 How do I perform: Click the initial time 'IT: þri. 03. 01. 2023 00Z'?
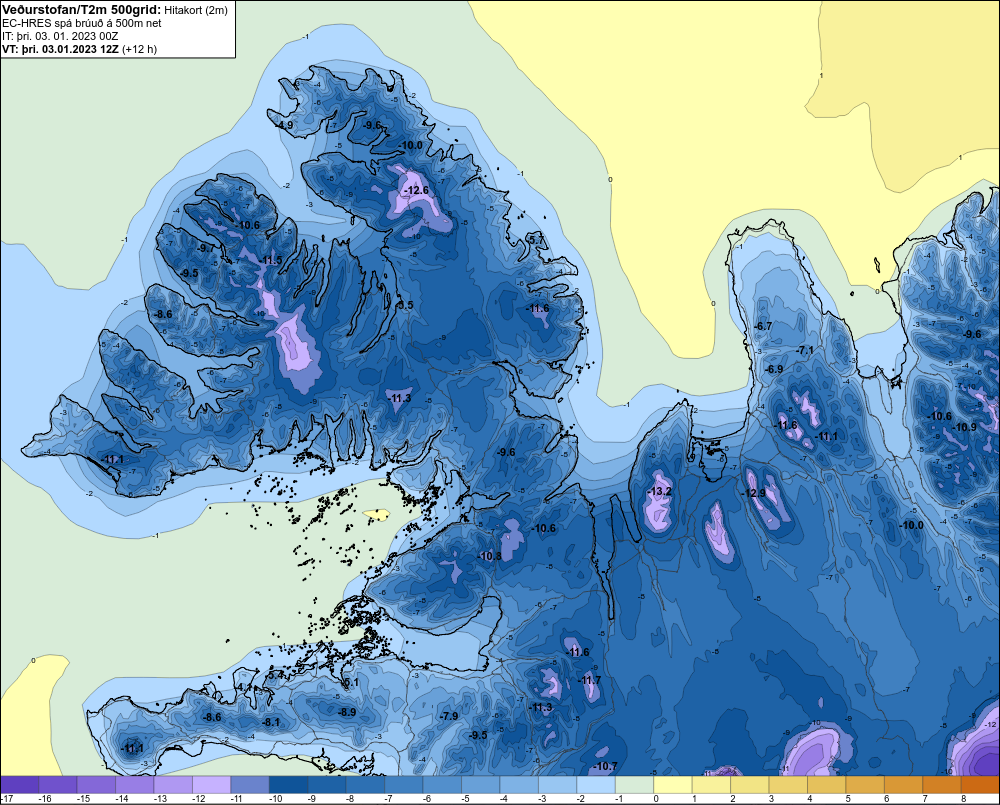point(60,36)
